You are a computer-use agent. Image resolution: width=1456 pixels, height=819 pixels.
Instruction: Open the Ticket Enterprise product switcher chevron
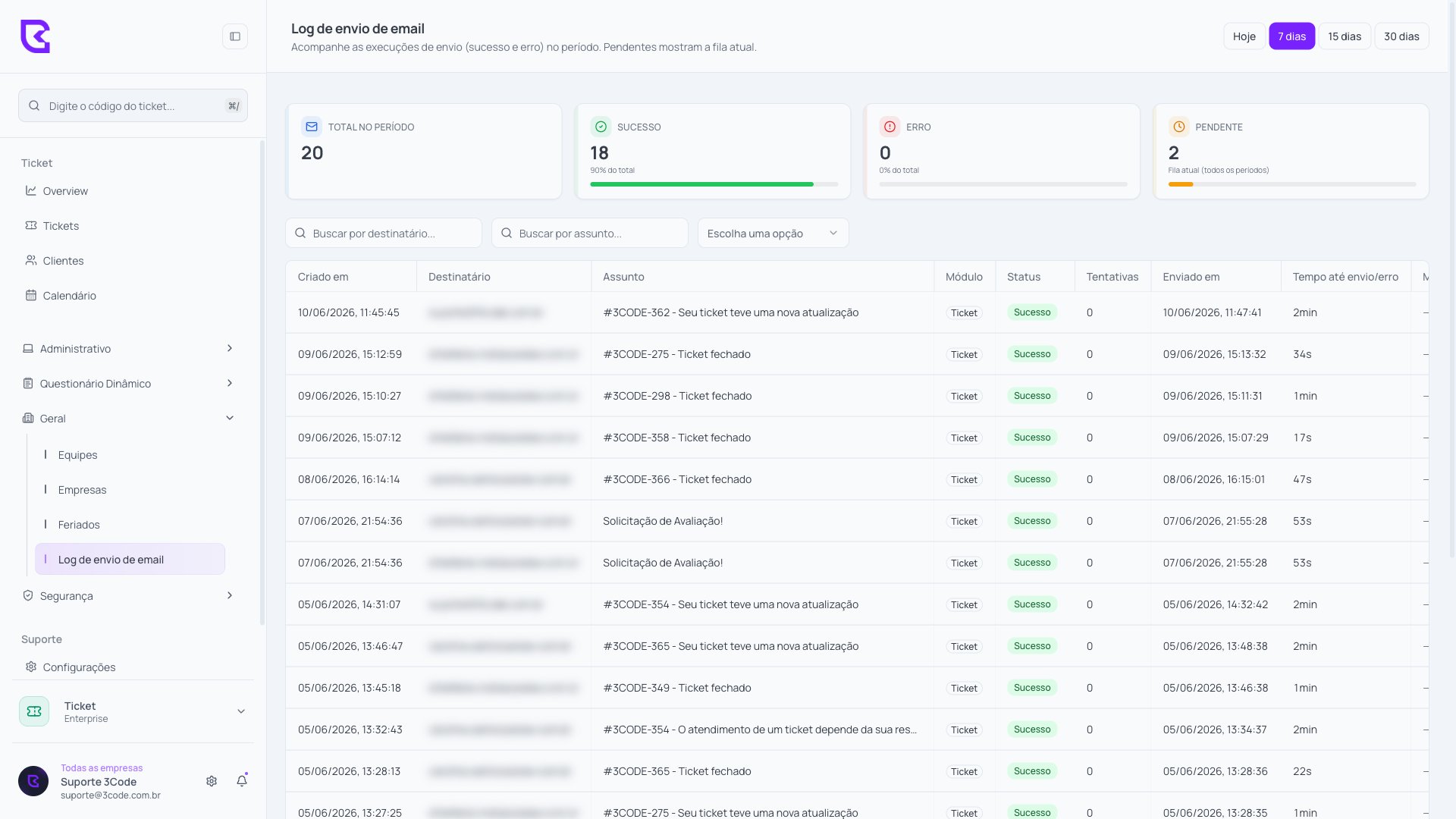(241, 711)
